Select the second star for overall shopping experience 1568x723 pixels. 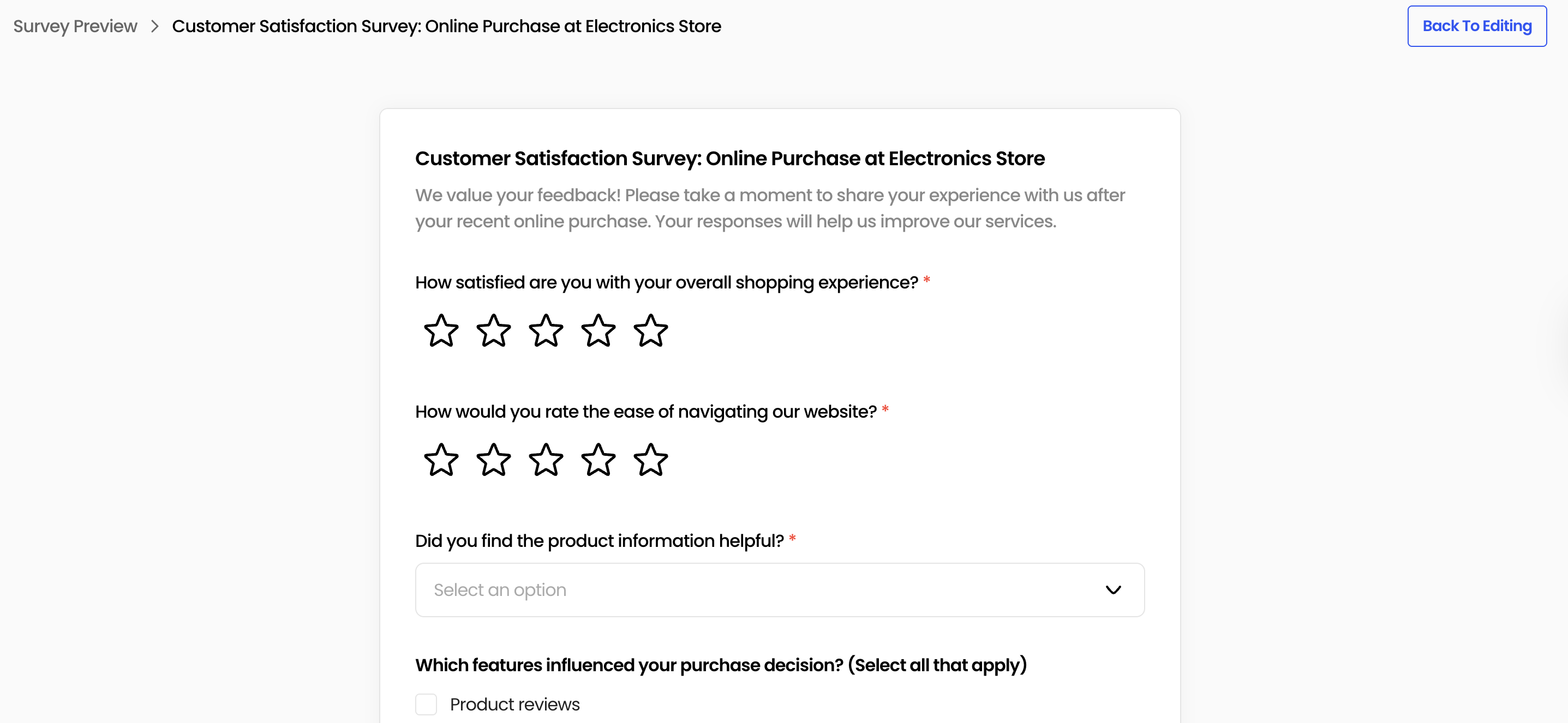point(493,331)
